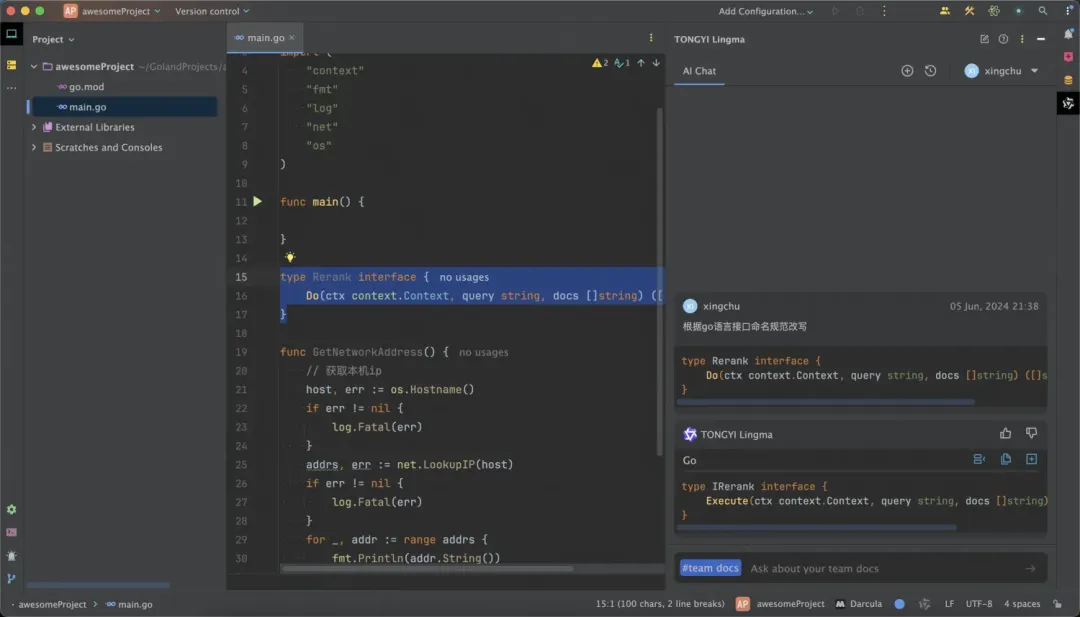1080x617 pixels.
Task: Minimize the TONGYI Lingma panel
Action: 1041,39
